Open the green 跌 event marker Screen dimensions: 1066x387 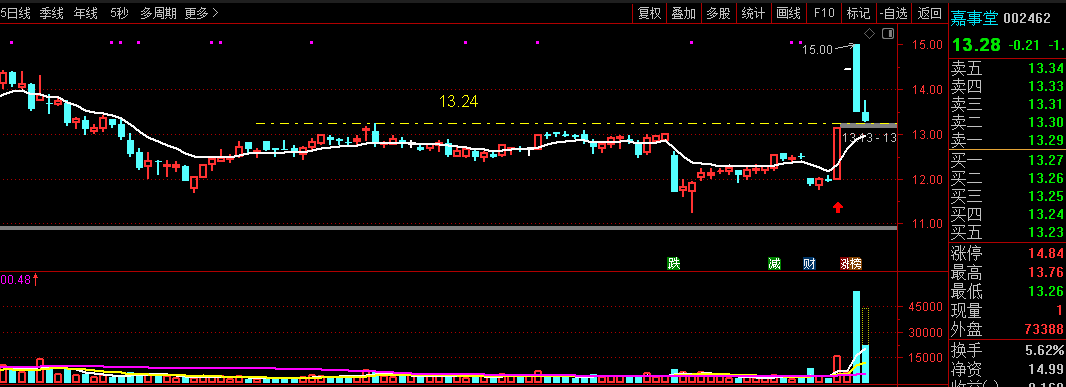pos(674,264)
